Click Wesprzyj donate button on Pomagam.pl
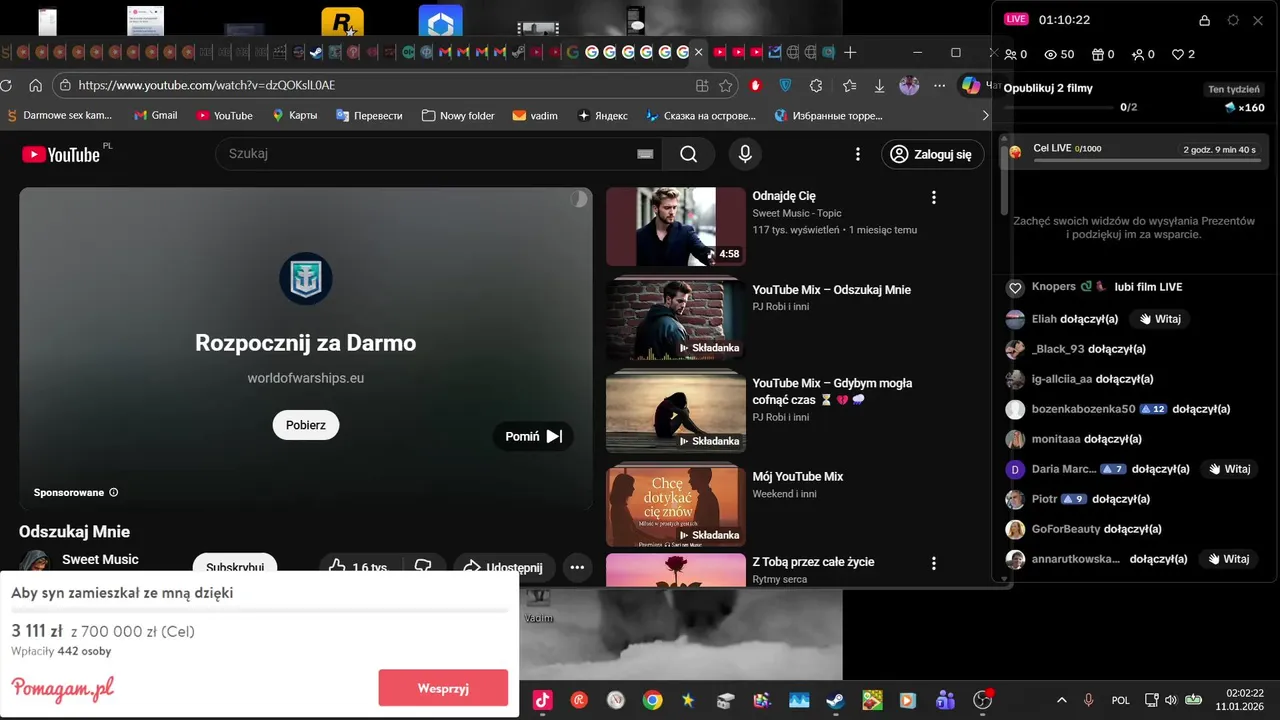This screenshot has height=720, width=1280. pos(443,688)
